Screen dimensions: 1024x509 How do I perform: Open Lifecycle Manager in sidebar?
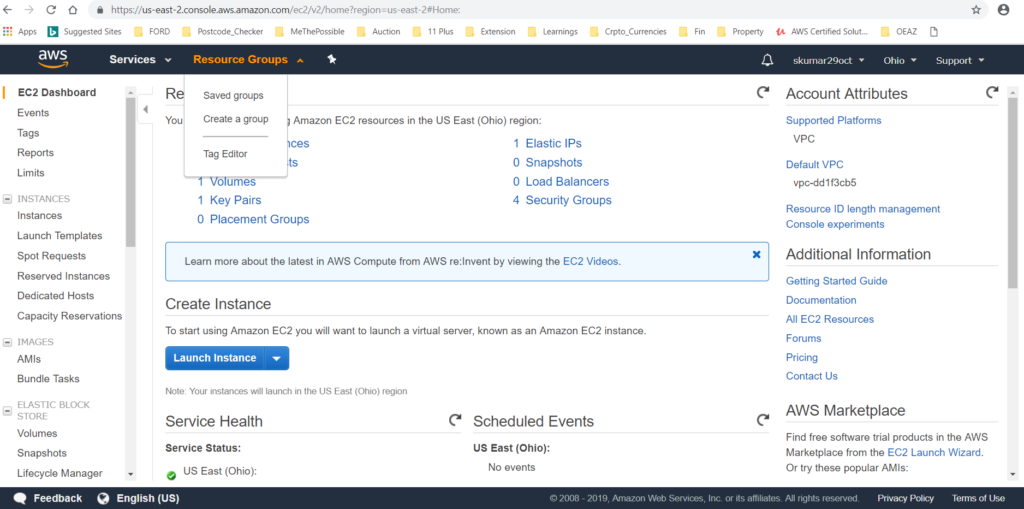coord(59,474)
